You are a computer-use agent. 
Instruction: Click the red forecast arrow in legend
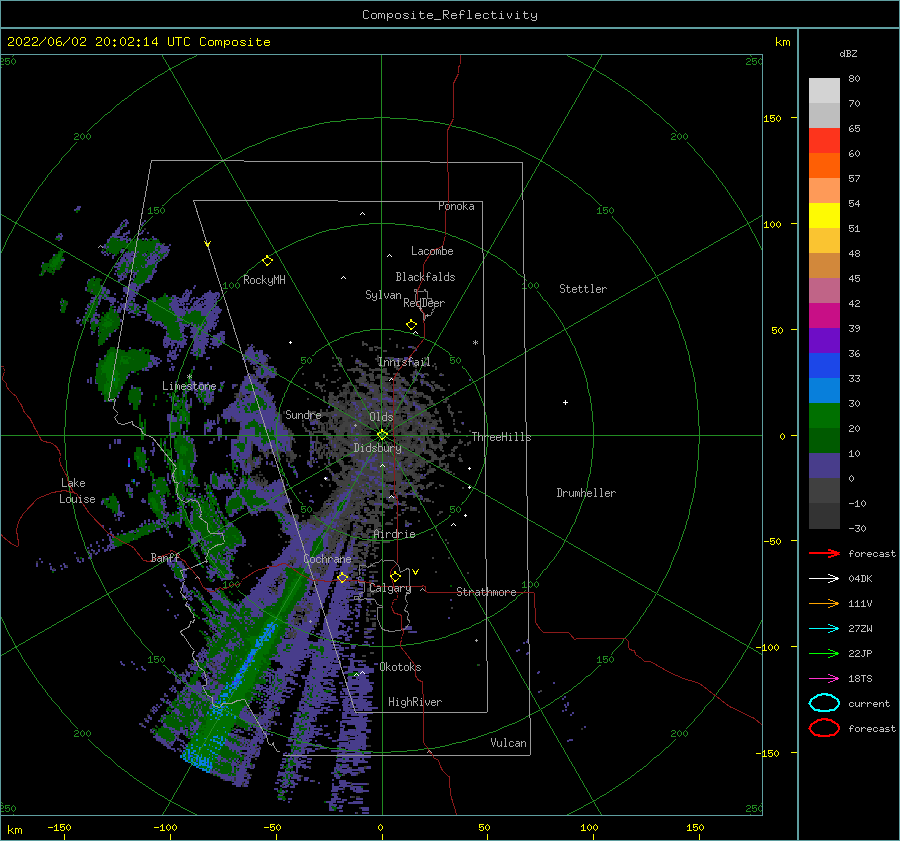824,553
